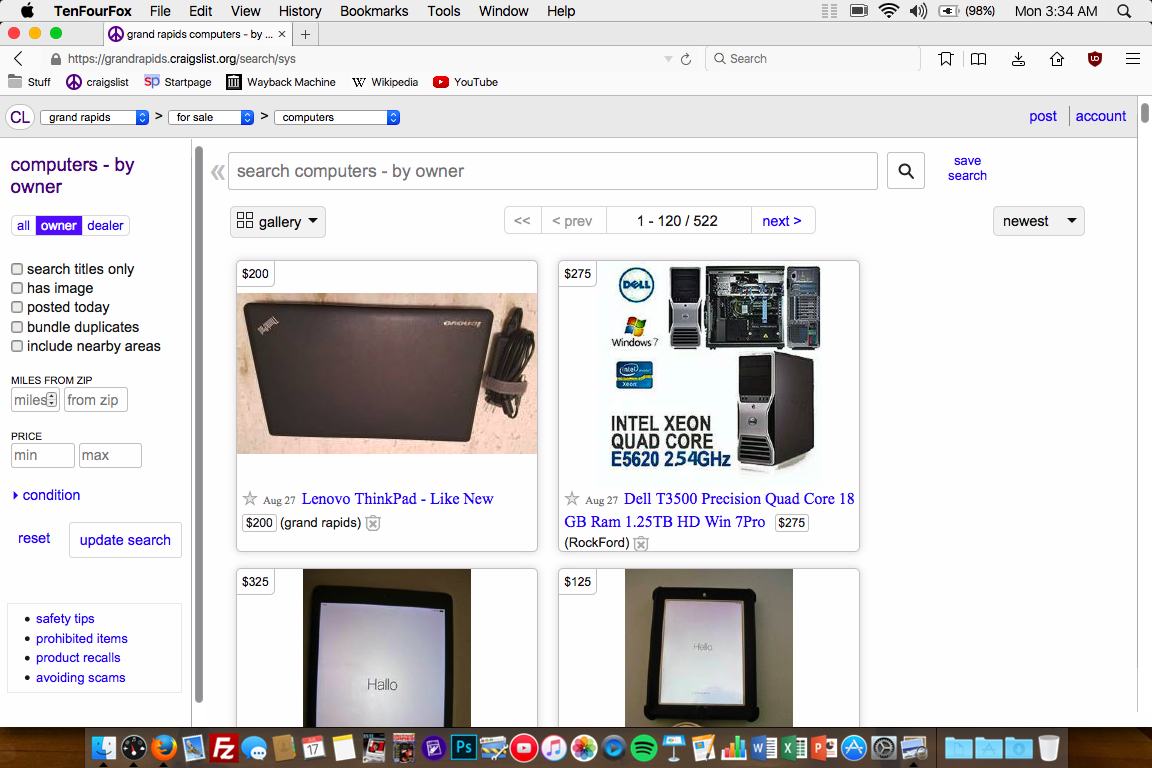Open the gallery view mode dropdown

click(x=278, y=222)
